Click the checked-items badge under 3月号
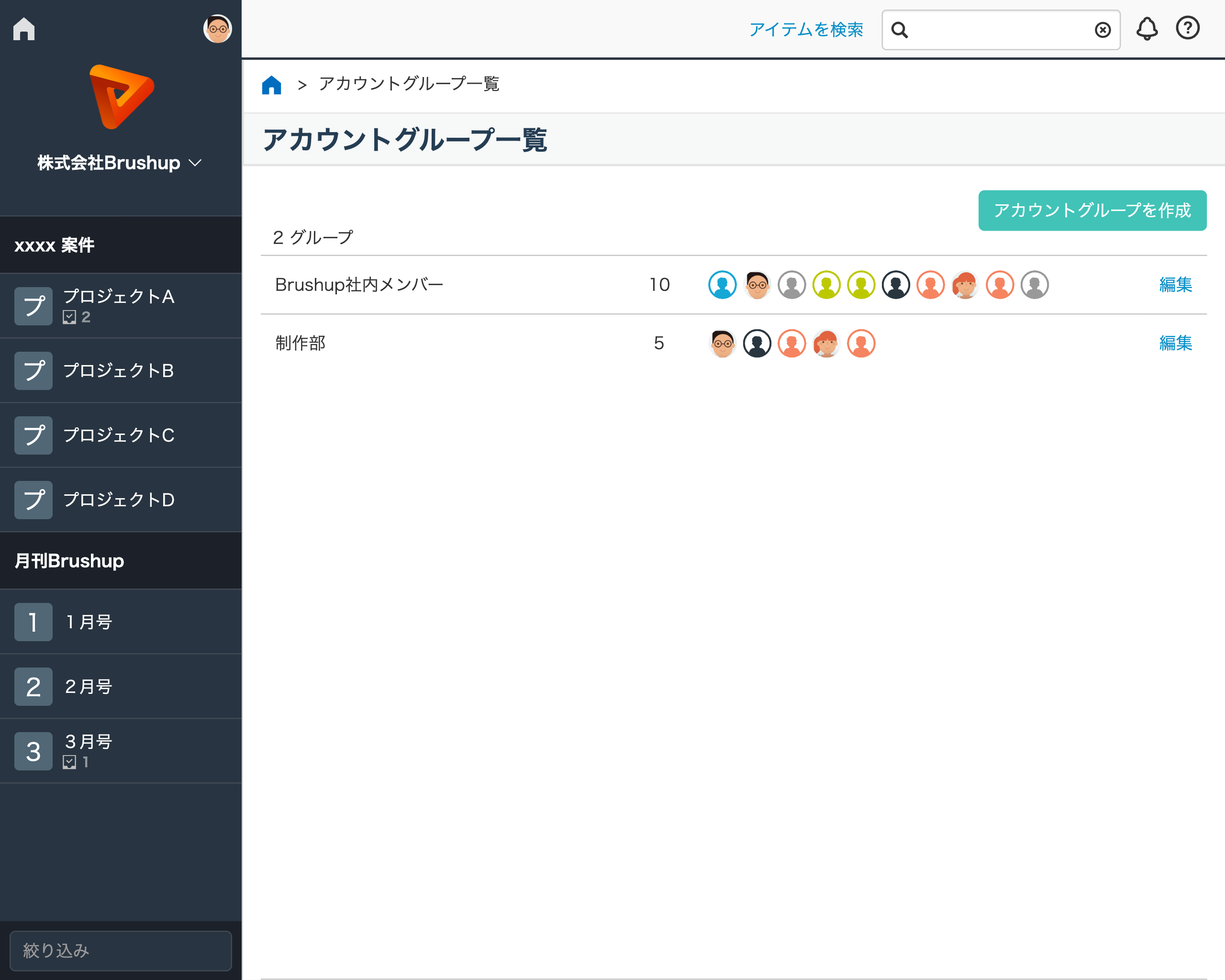Screen dimensions: 1225x980 76,762
